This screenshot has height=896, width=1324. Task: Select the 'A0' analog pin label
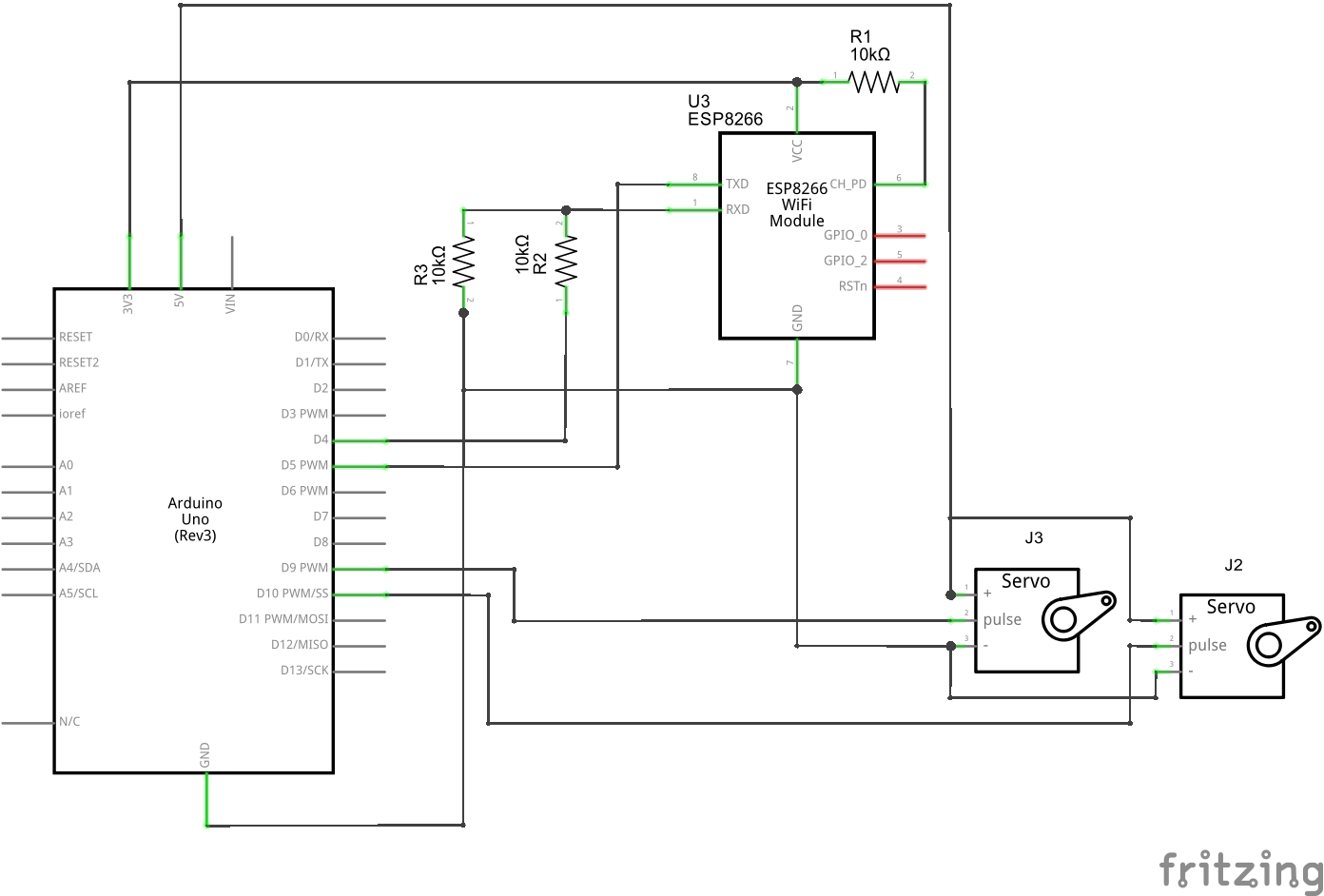click(66, 466)
